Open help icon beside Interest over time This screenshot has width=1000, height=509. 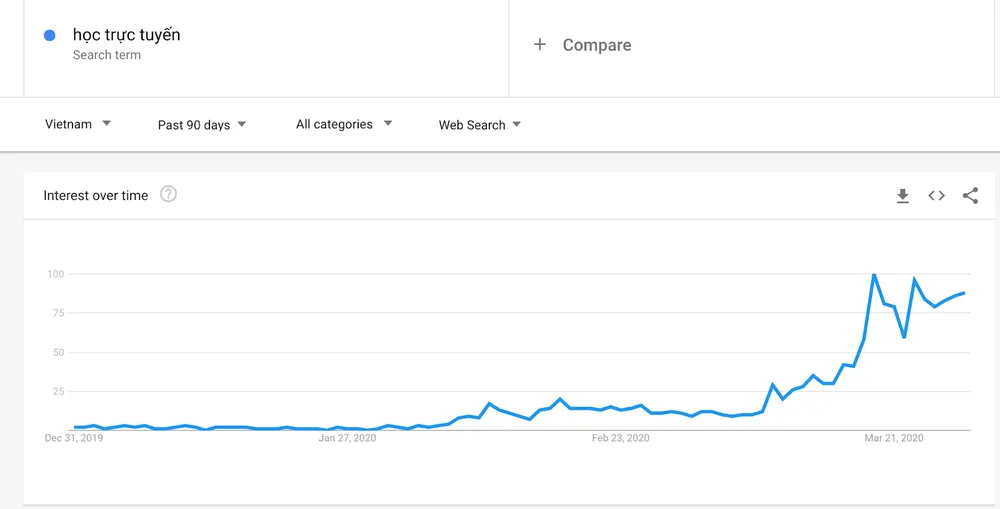tap(168, 195)
